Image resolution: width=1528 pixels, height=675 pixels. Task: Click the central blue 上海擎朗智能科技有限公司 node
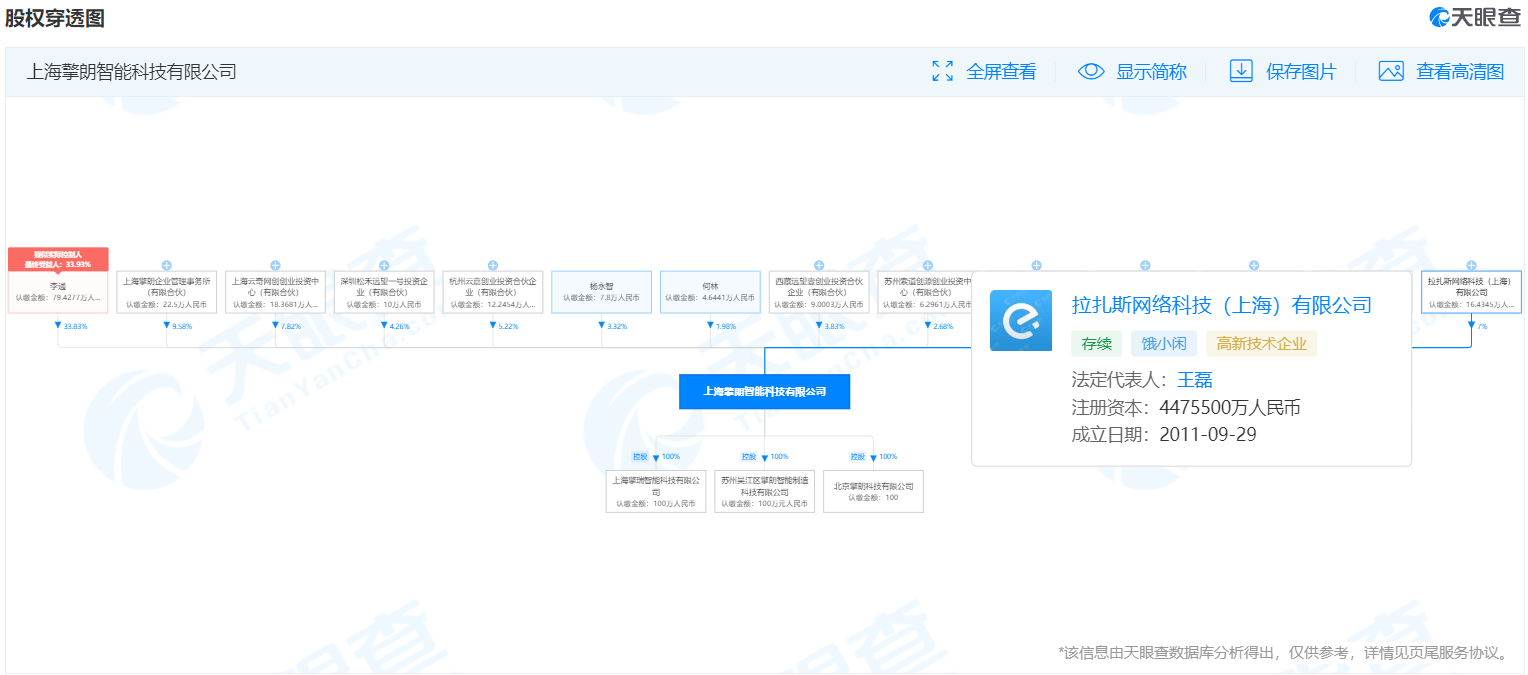tap(764, 392)
